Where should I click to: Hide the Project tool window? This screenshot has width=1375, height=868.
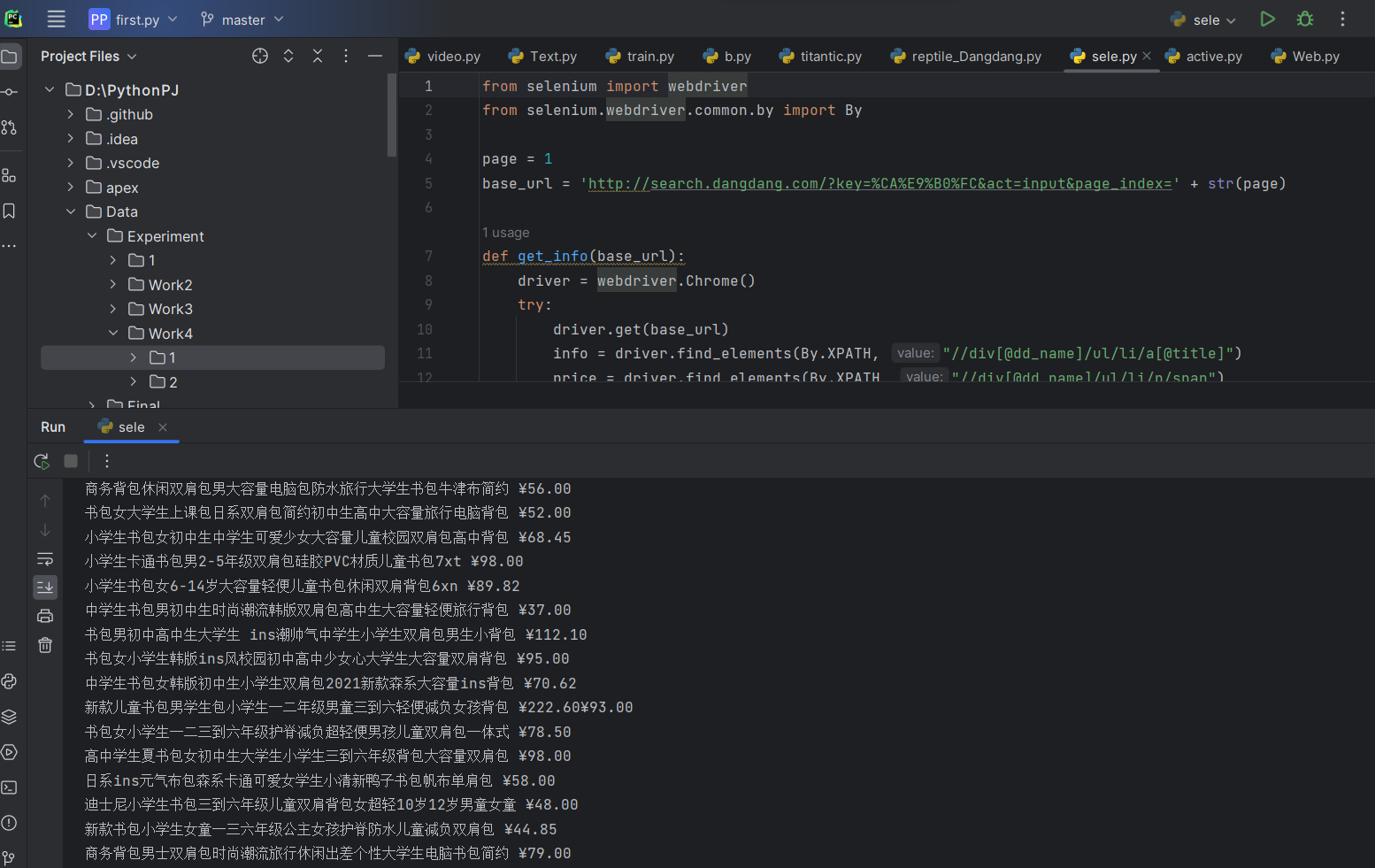pyautogui.click(x=375, y=56)
